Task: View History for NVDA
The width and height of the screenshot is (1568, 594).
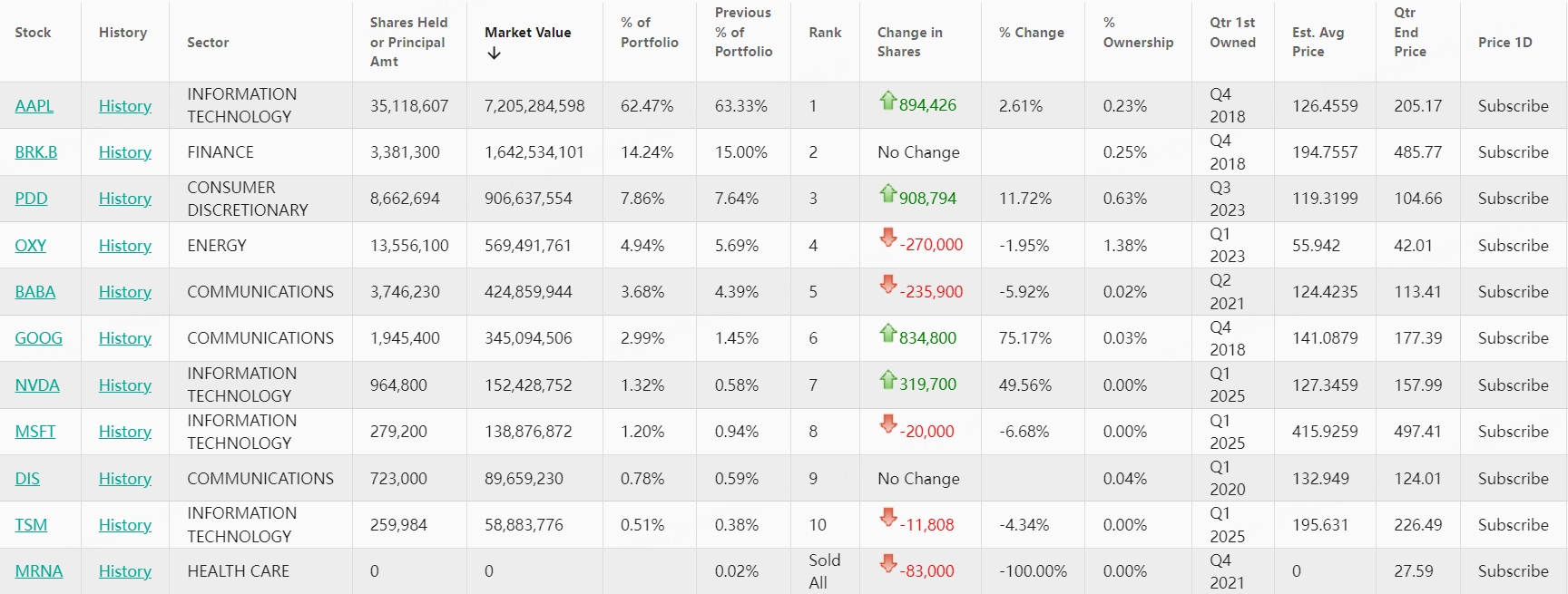Action: (125, 385)
